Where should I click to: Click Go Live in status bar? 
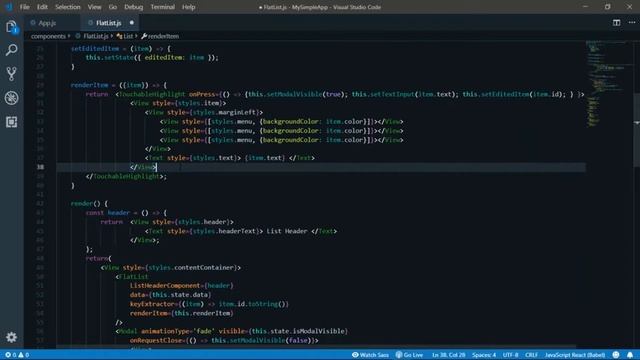point(409,355)
